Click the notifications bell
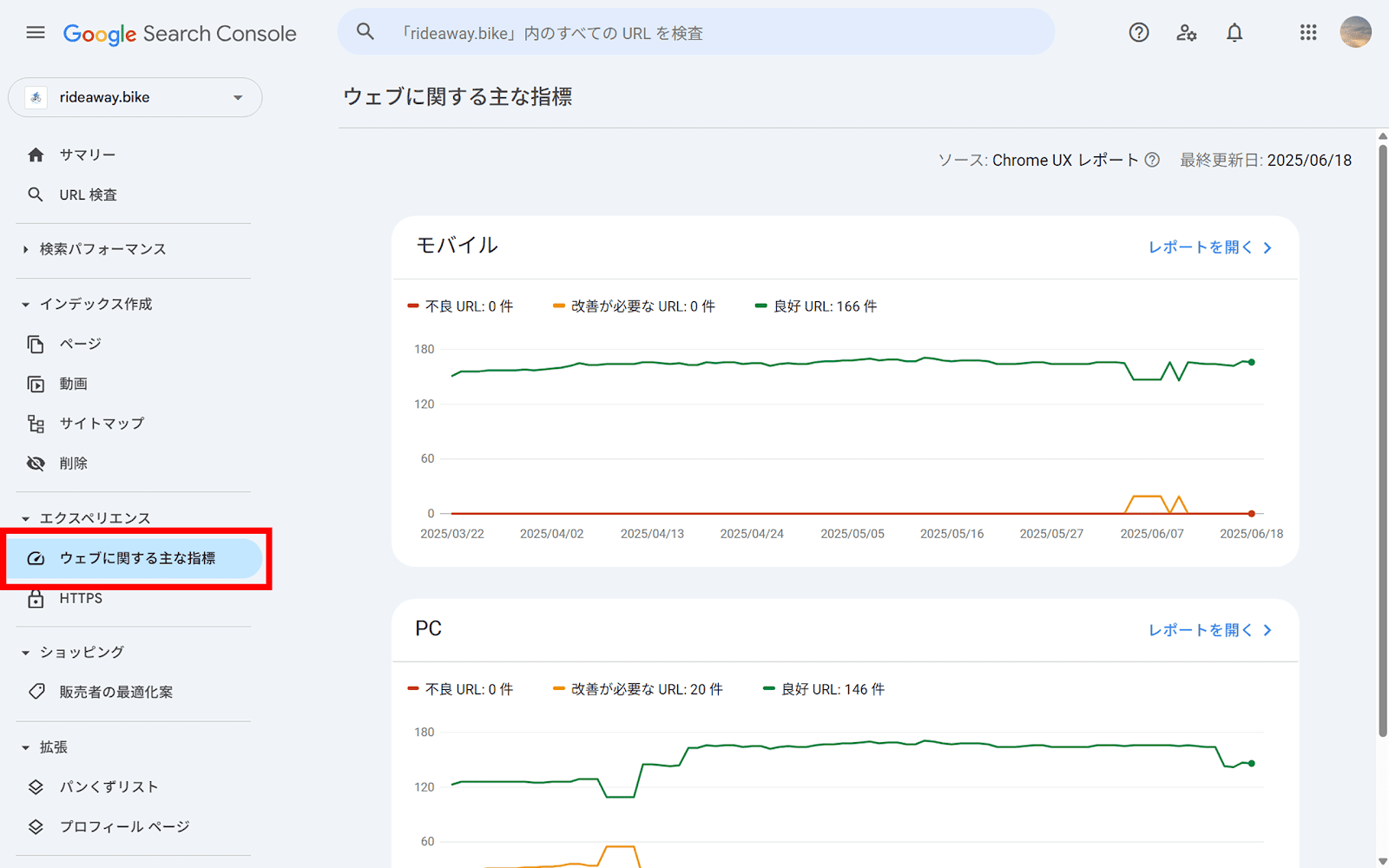The image size is (1389, 868). pyautogui.click(x=1234, y=32)
